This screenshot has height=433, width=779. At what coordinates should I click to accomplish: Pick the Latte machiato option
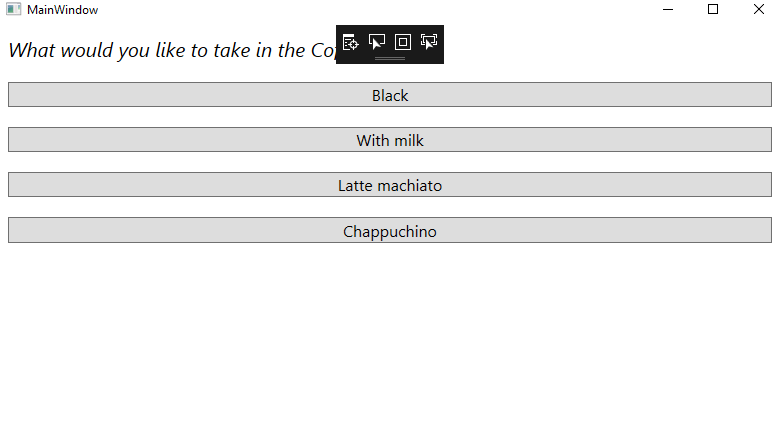click(x=390, y=185)
